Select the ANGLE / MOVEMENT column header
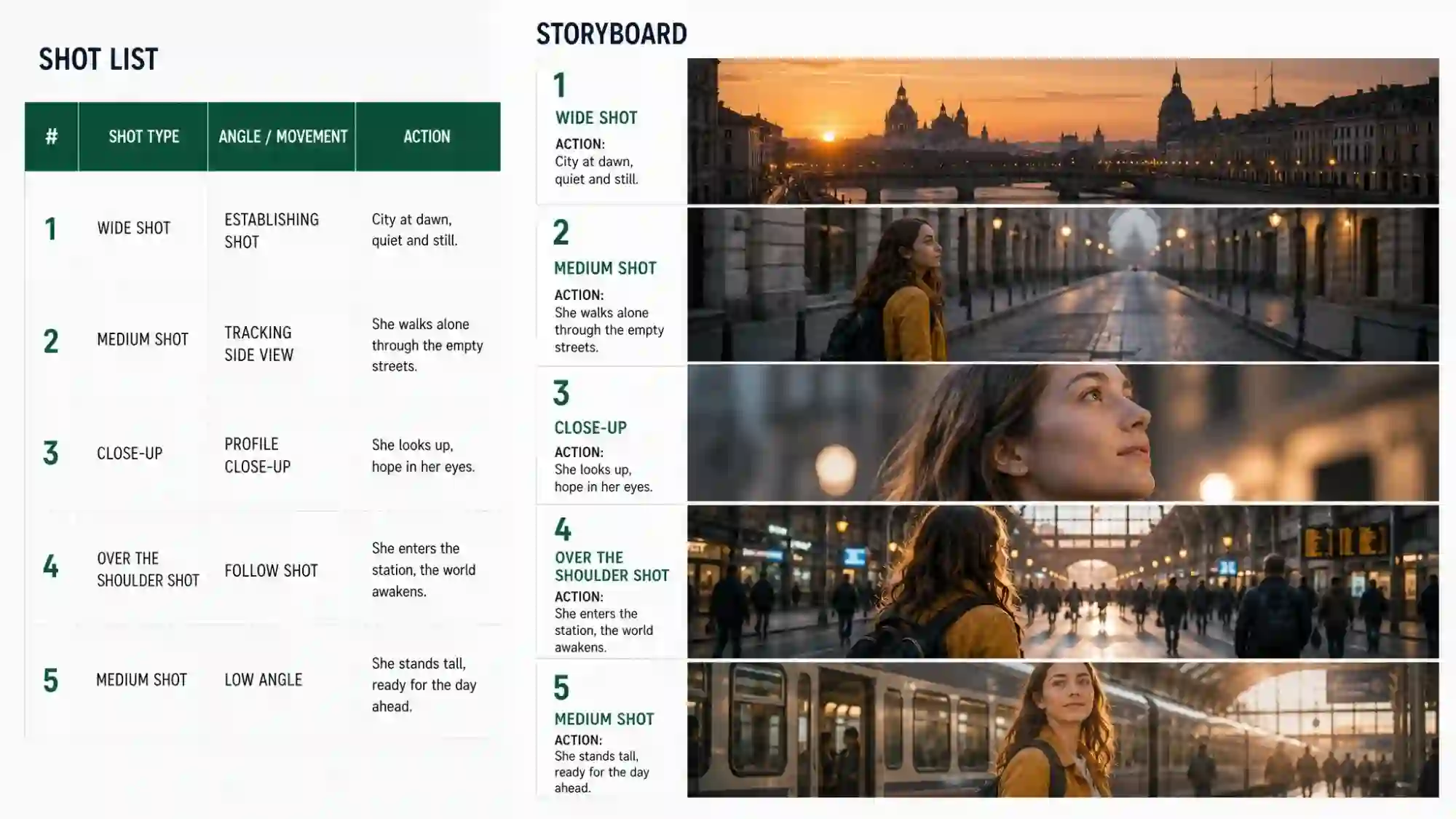 [282, 137]
